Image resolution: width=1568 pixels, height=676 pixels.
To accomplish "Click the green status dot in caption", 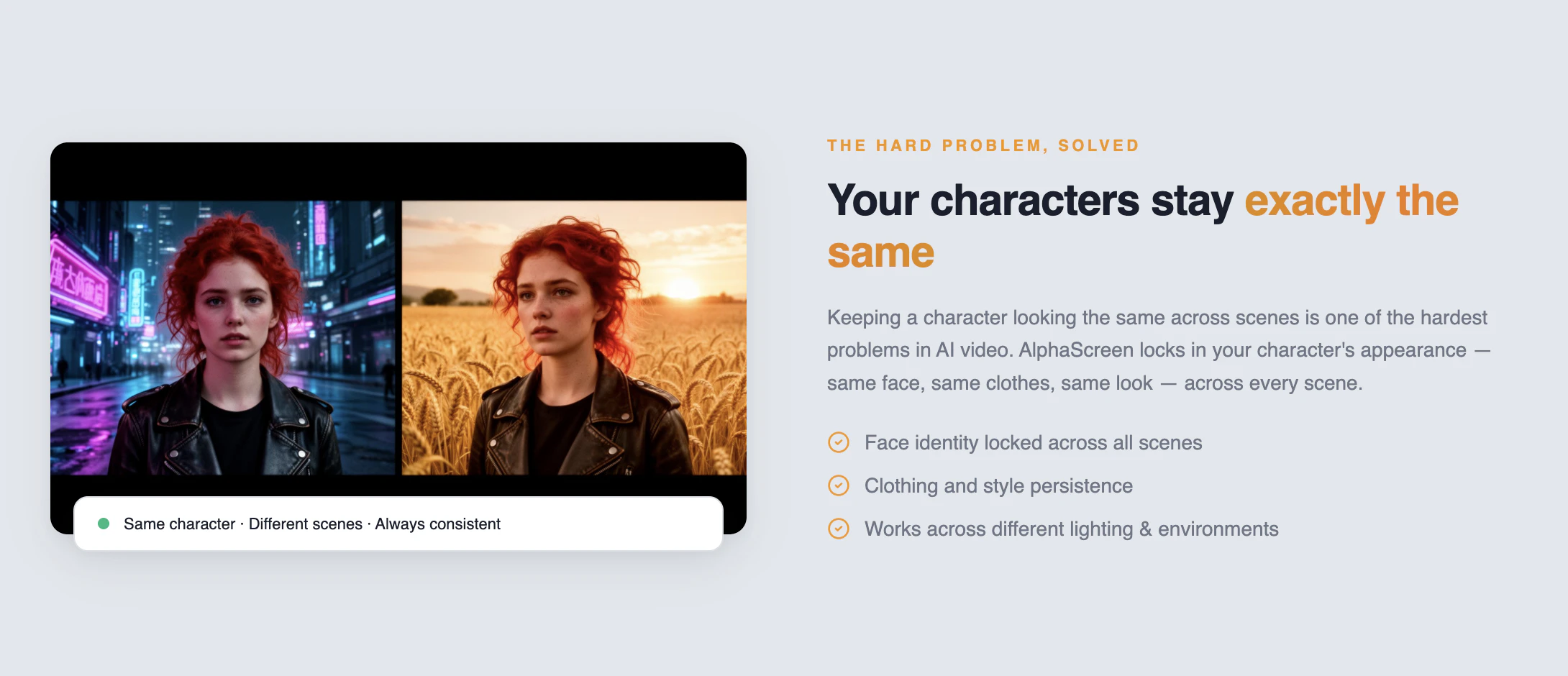I will (104, 524).
